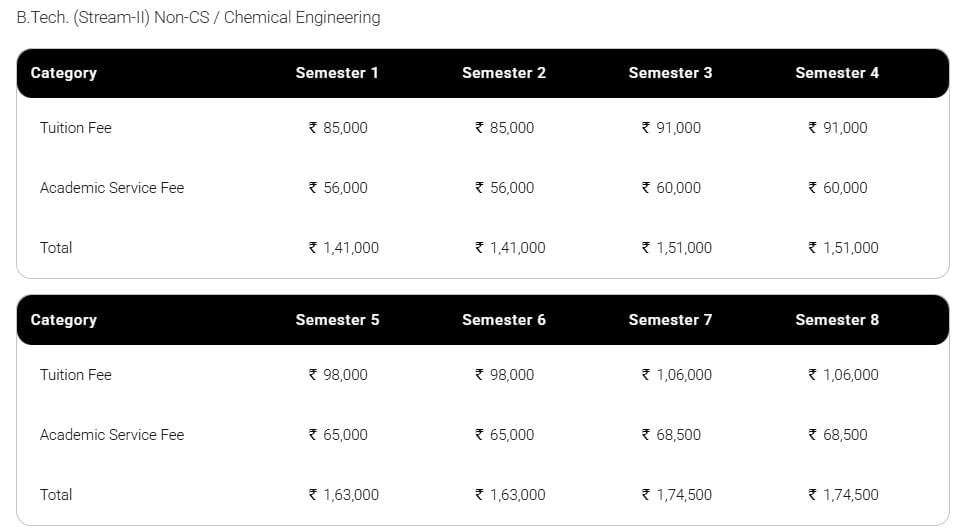Click Semester 3 academic service fee ₹ 60,000
Screen dimensions: 956x527
tap(671, 188)
